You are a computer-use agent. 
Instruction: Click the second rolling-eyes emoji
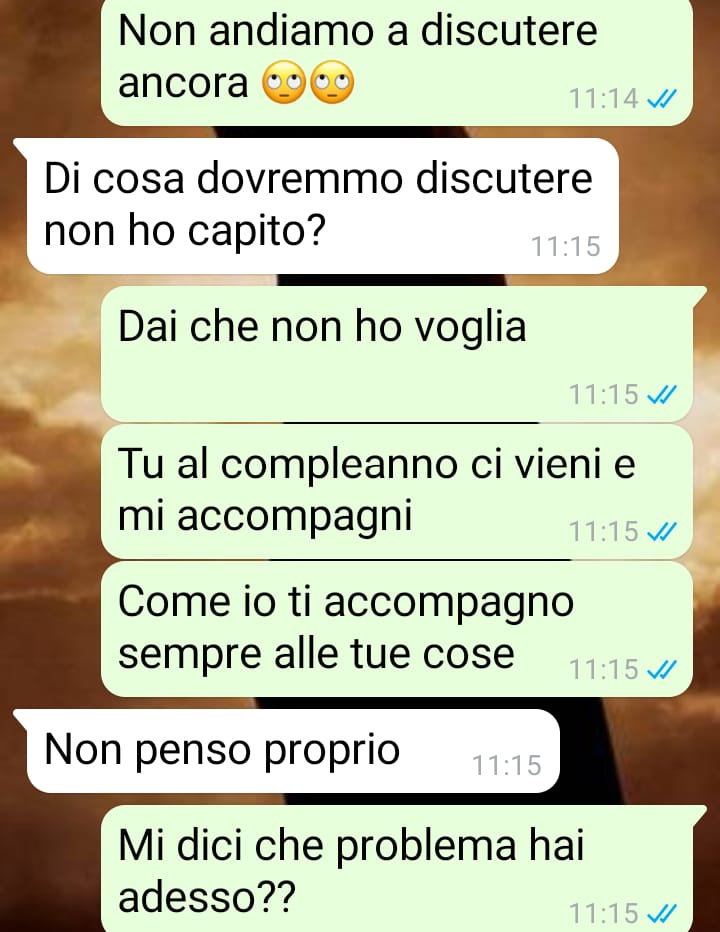pyautogui.click(x=332, y=82)
